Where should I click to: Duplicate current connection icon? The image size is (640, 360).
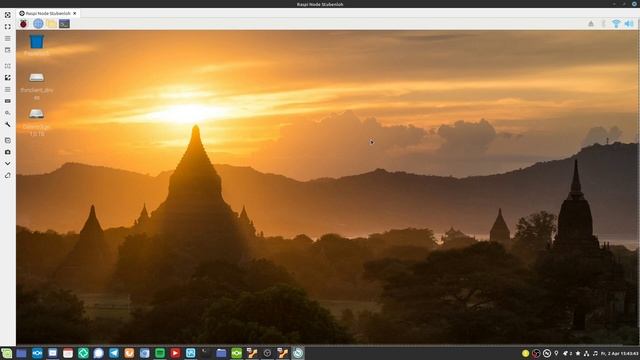[7, 140]
